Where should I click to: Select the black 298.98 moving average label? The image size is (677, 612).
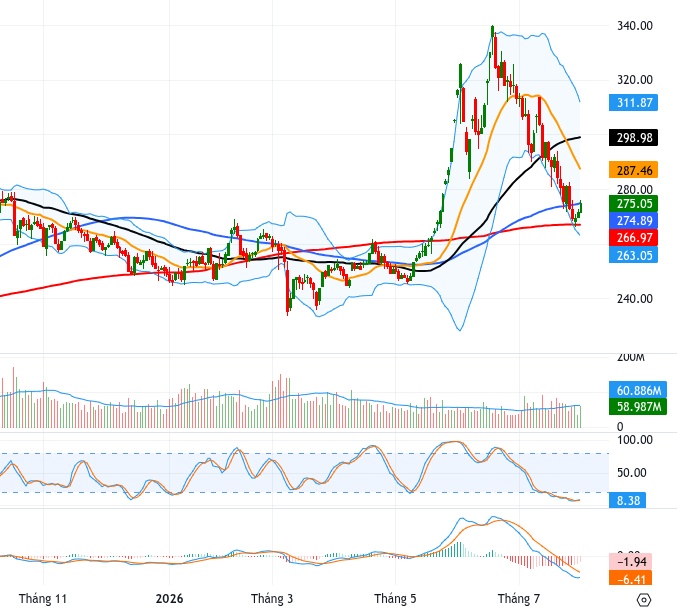coord(633,138)
